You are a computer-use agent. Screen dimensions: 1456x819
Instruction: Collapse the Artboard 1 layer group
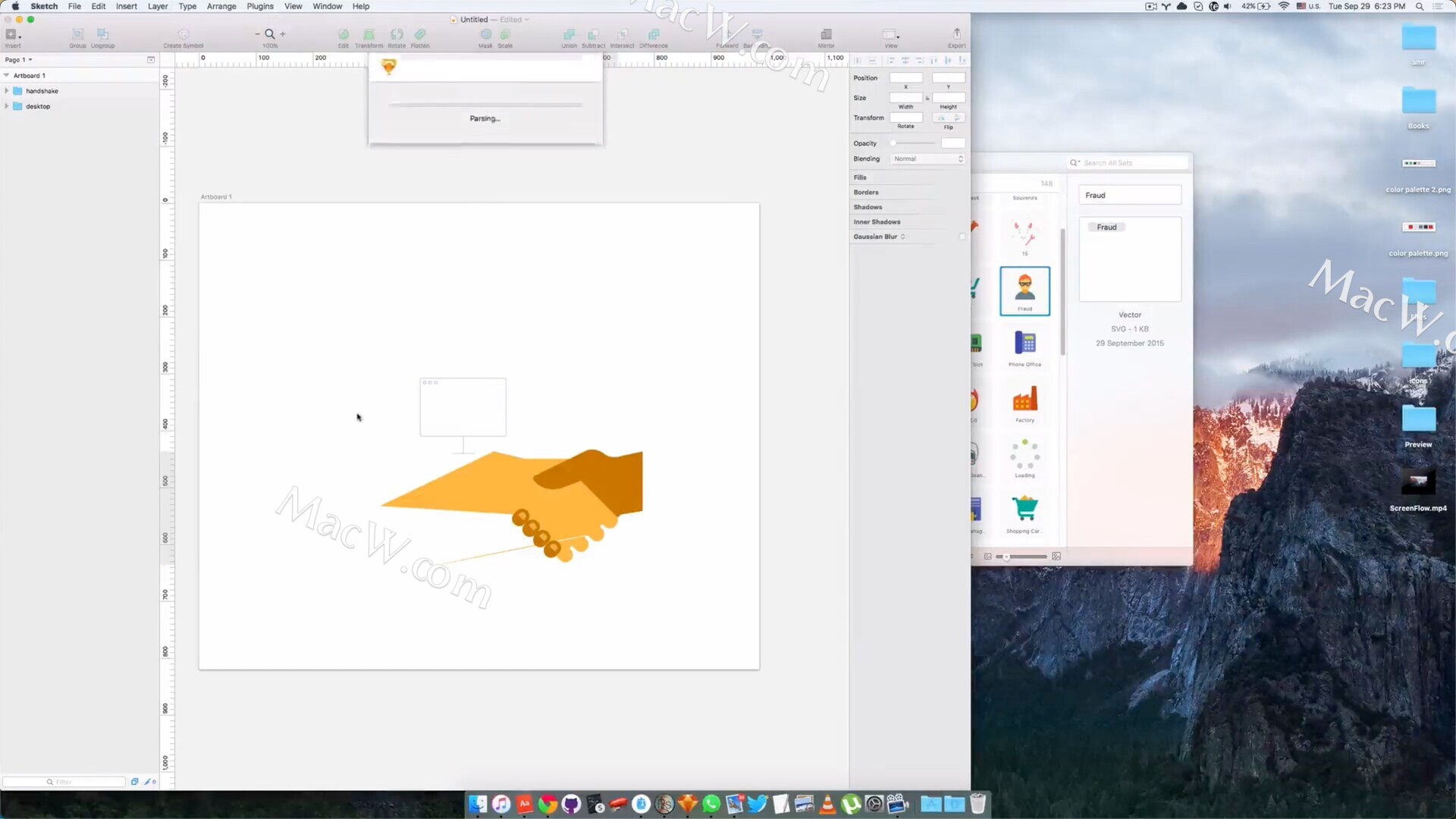click(x=7, y=75)
